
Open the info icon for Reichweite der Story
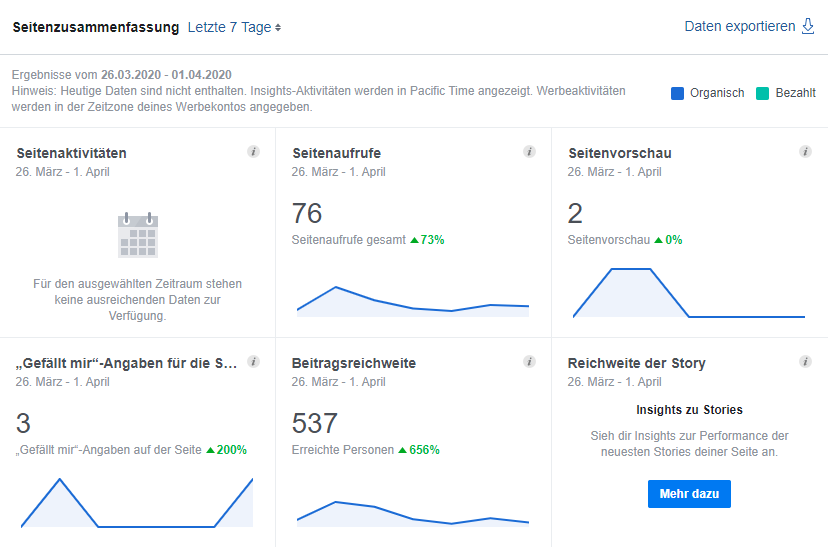click(x=805, y=362)
